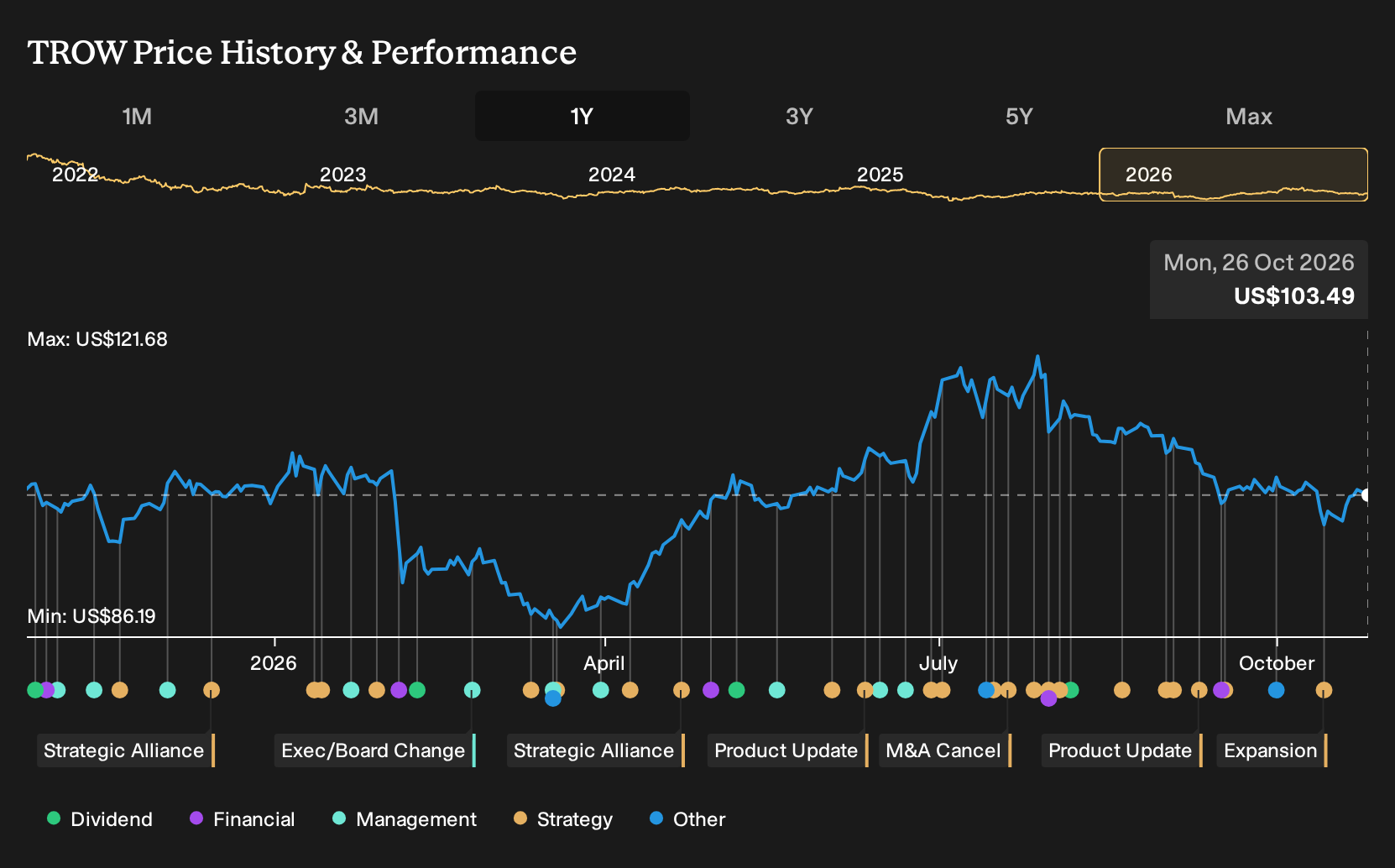Open the leftmost Strategic Alliance label
Screen dimensions: 1395x868
tap(125, 750)
